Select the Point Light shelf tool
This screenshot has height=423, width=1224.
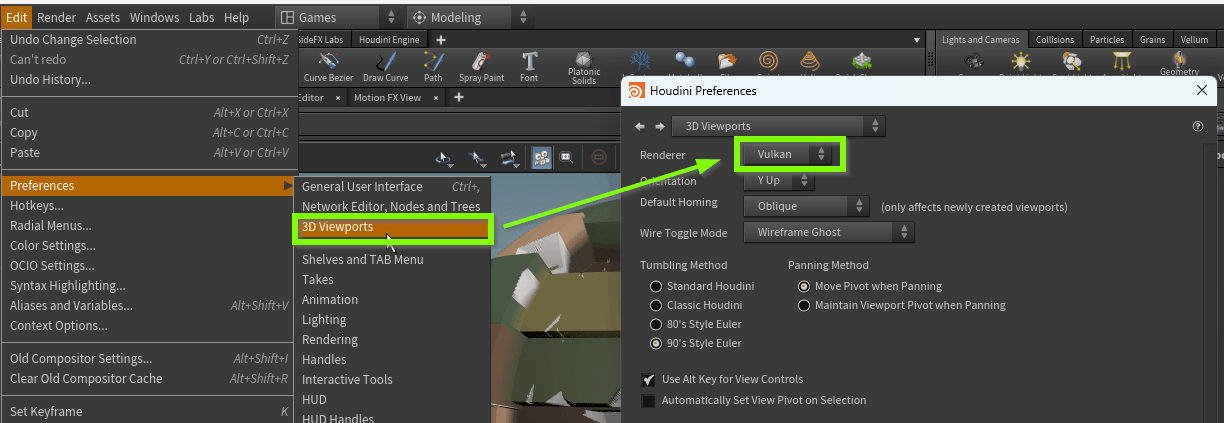(1019, 62)
